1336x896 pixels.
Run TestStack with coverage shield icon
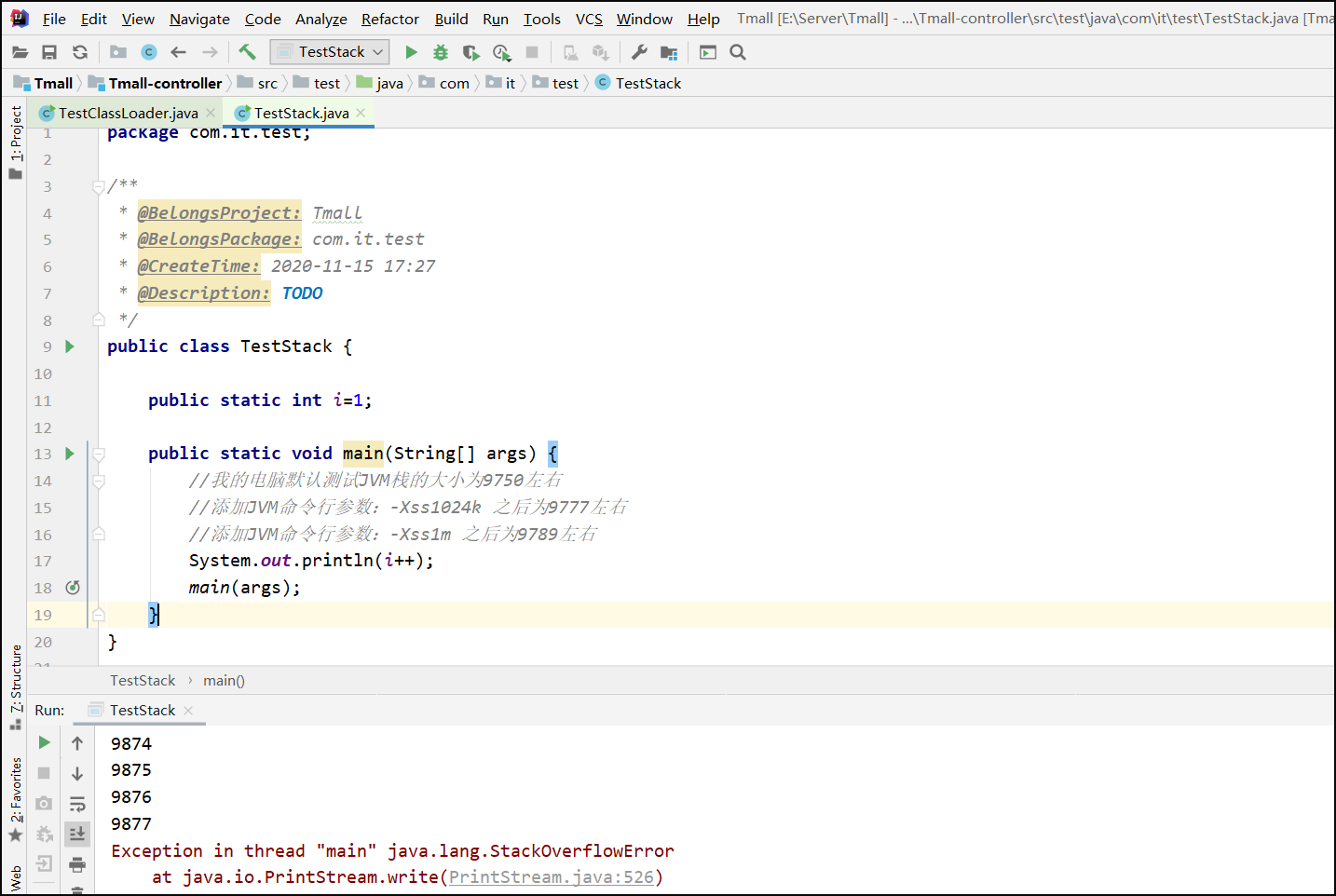(471, 52)
